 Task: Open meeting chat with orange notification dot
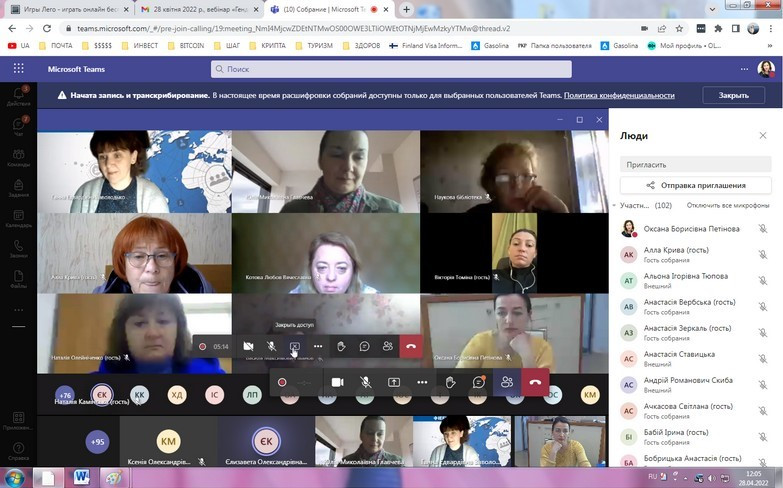click(x=478, y=382)
